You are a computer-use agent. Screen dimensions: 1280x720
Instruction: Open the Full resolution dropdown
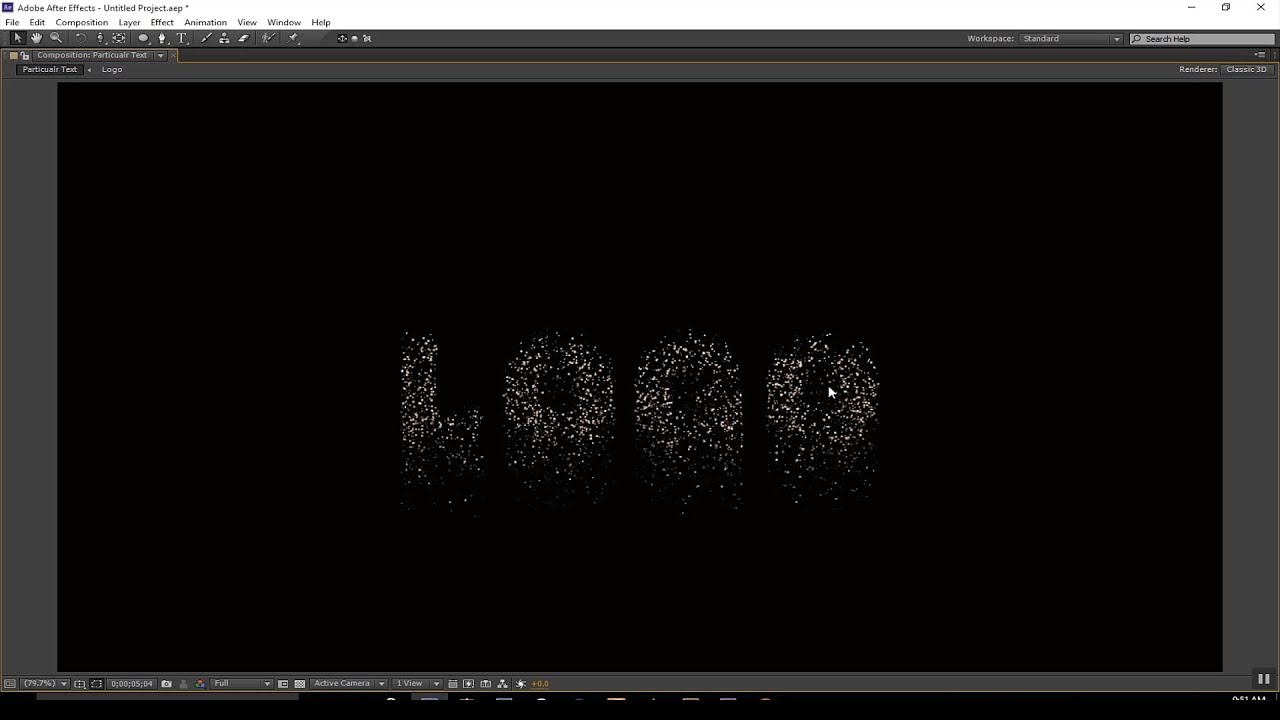[241, 684]
